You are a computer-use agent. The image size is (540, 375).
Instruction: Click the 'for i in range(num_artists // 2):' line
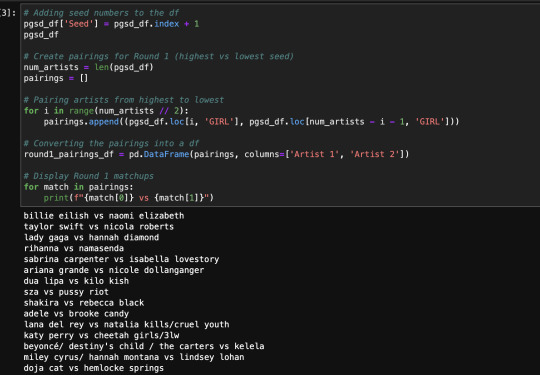point(106,111)
